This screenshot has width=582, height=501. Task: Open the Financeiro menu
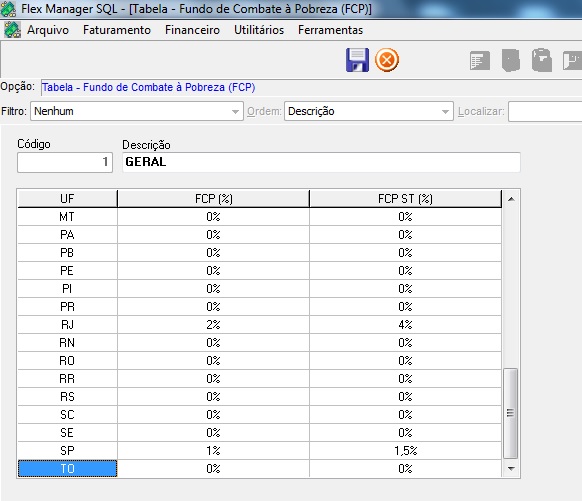click(192, 30)
